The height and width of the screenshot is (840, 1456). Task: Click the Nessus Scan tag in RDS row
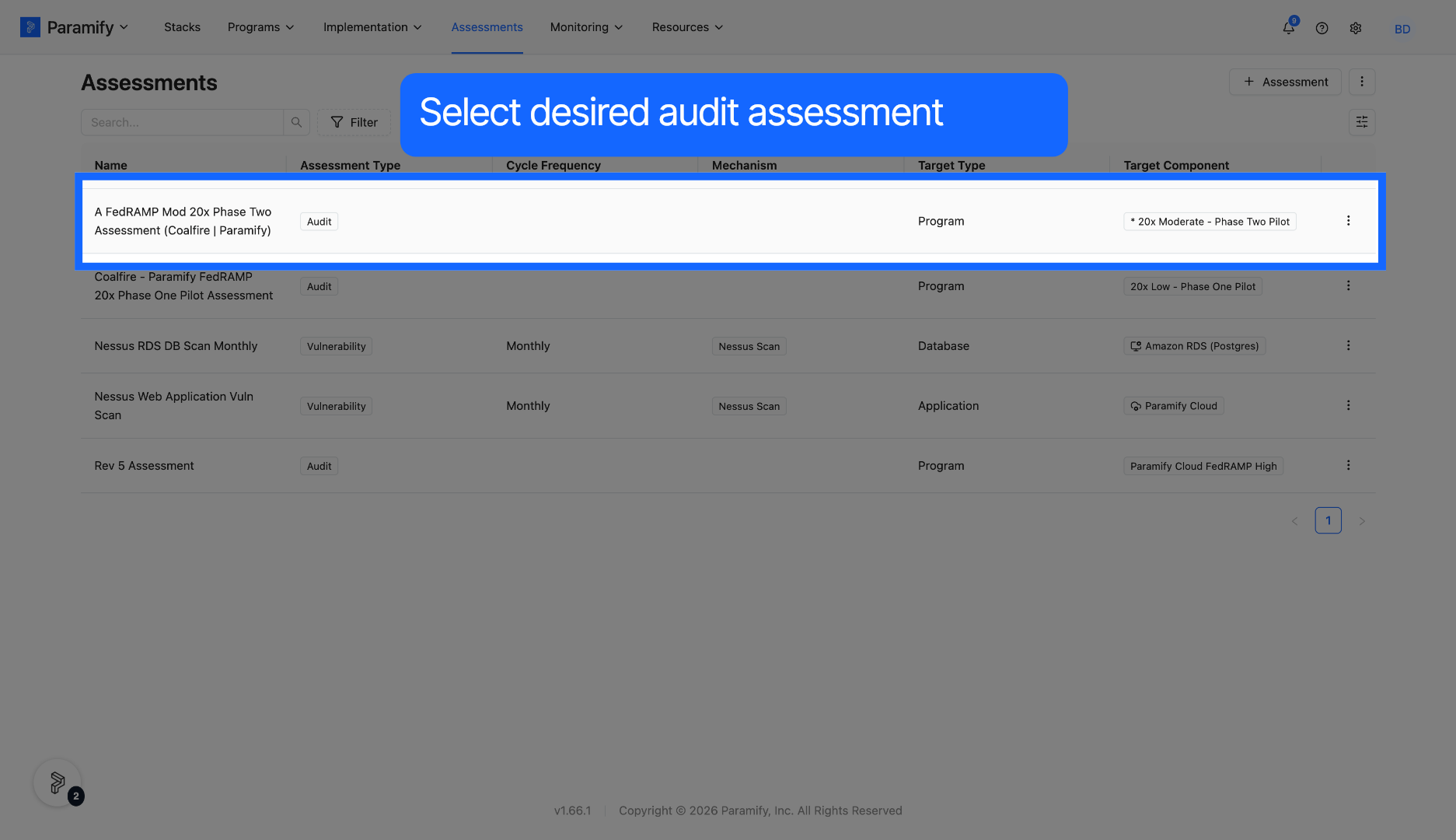coord(749,346)
